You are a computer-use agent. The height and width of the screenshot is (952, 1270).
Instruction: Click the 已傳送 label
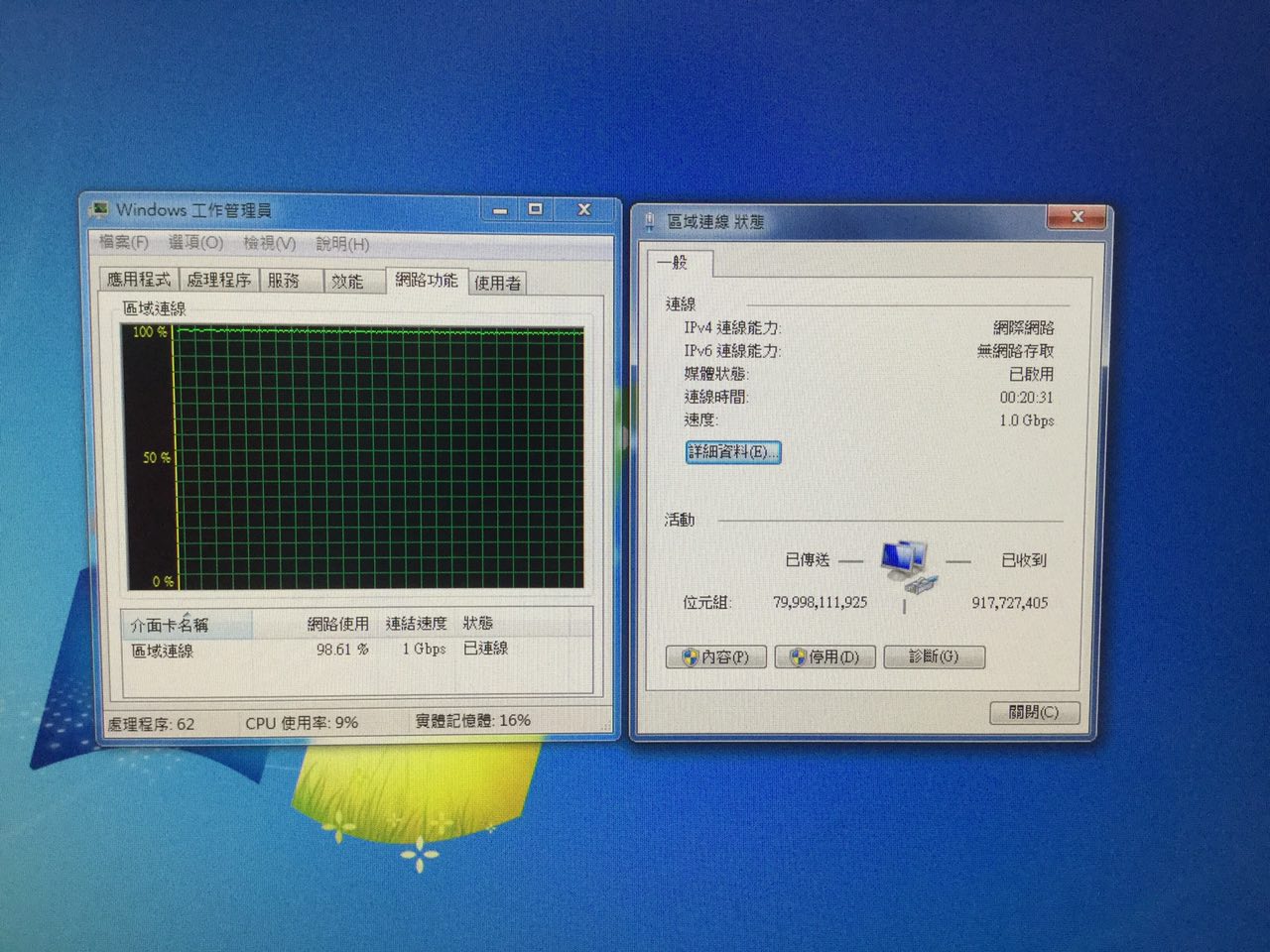808,560
